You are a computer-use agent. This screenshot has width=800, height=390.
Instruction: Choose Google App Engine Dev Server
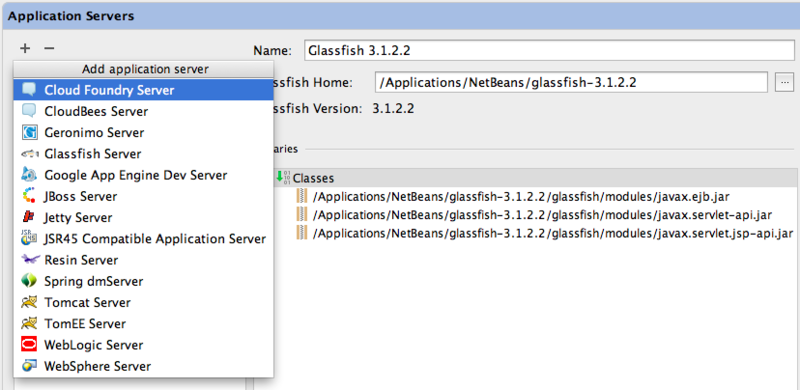(x=143, y=175)
